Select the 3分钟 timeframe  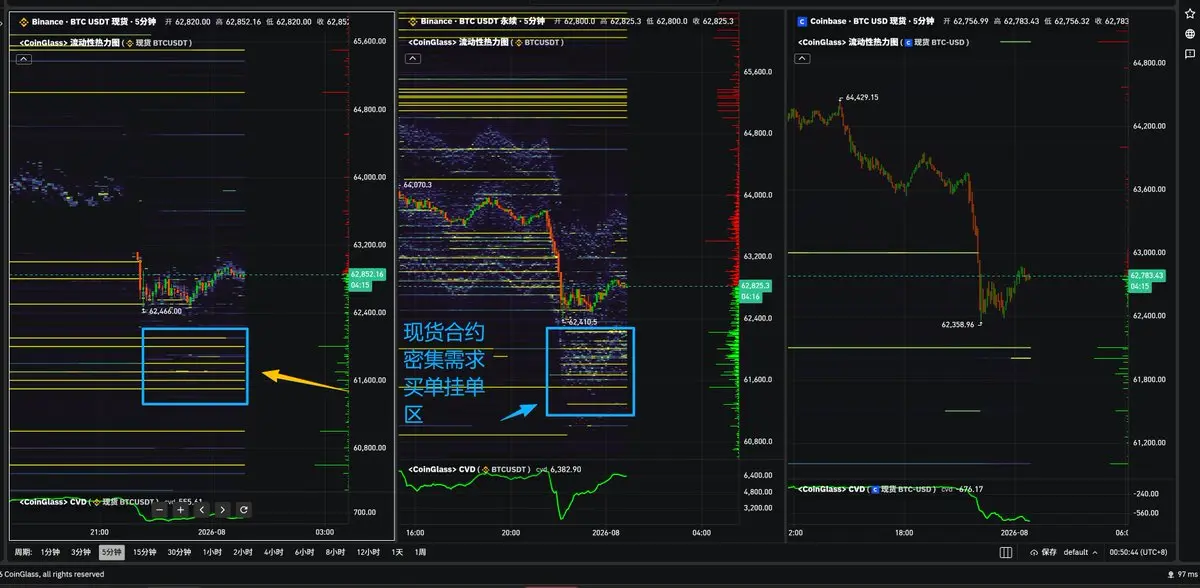(x=81, y=552)
